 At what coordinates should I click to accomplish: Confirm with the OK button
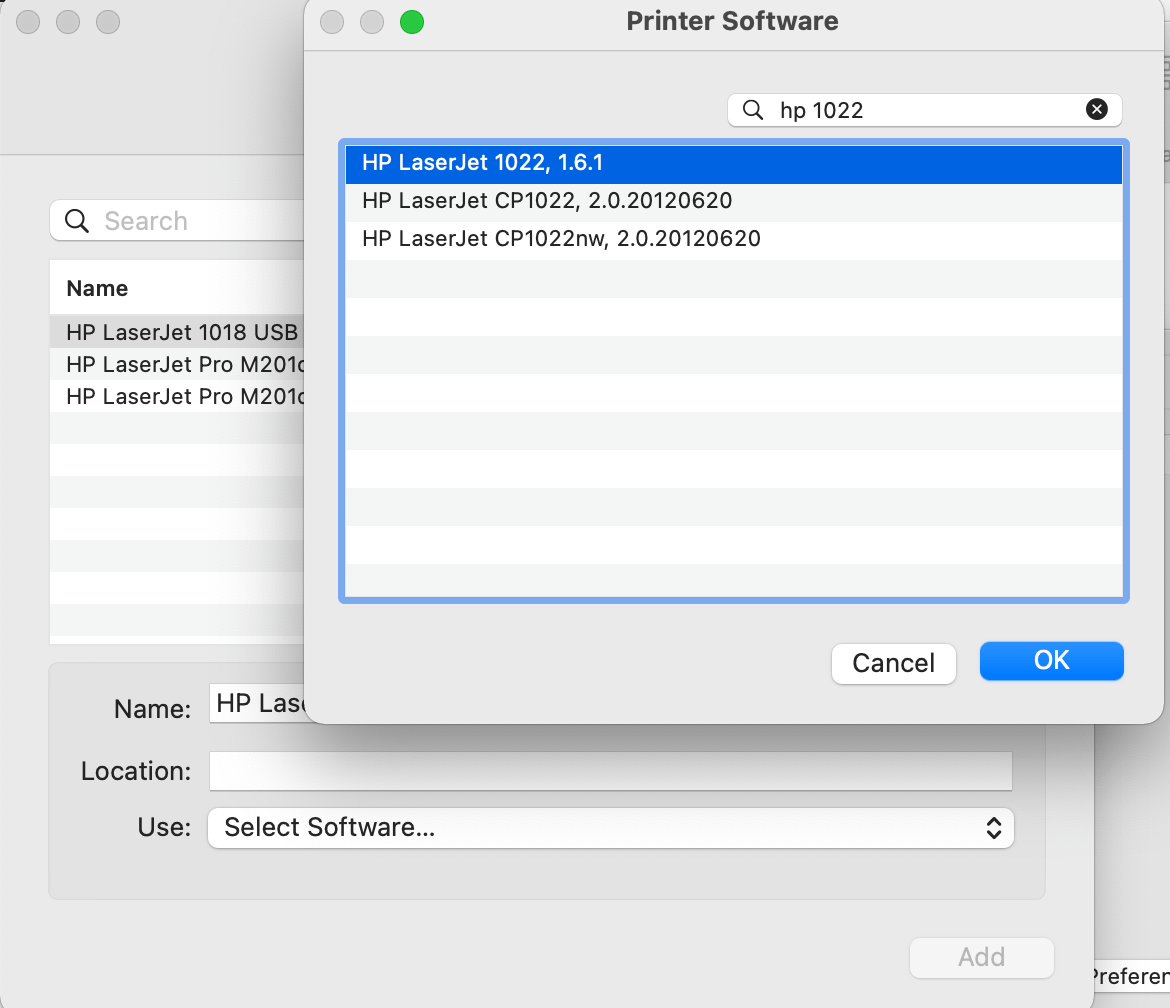pyautogui.click(x=1051, y=661)
